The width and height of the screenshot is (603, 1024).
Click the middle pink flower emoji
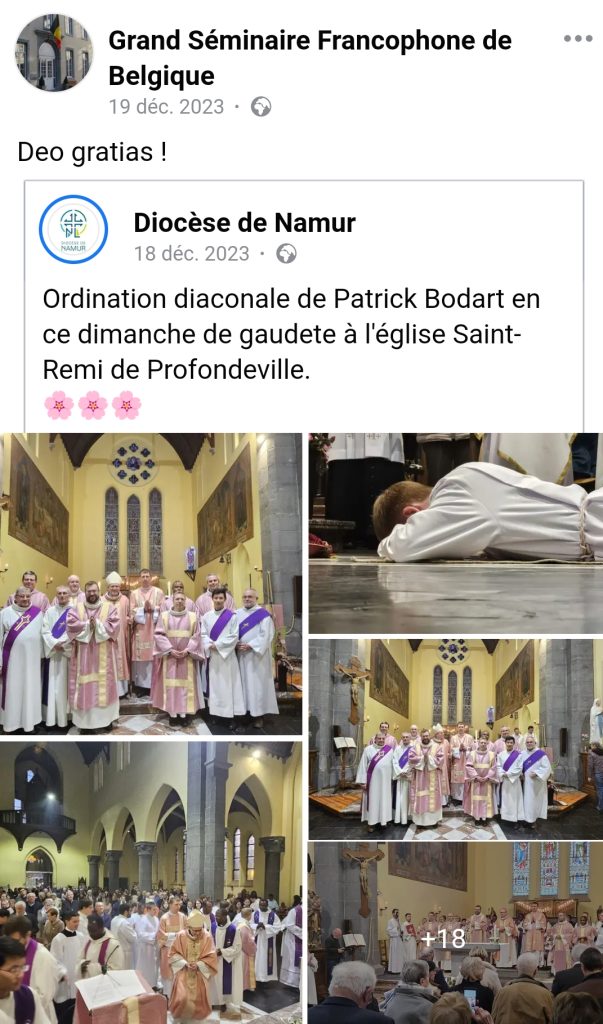point(93,405)
